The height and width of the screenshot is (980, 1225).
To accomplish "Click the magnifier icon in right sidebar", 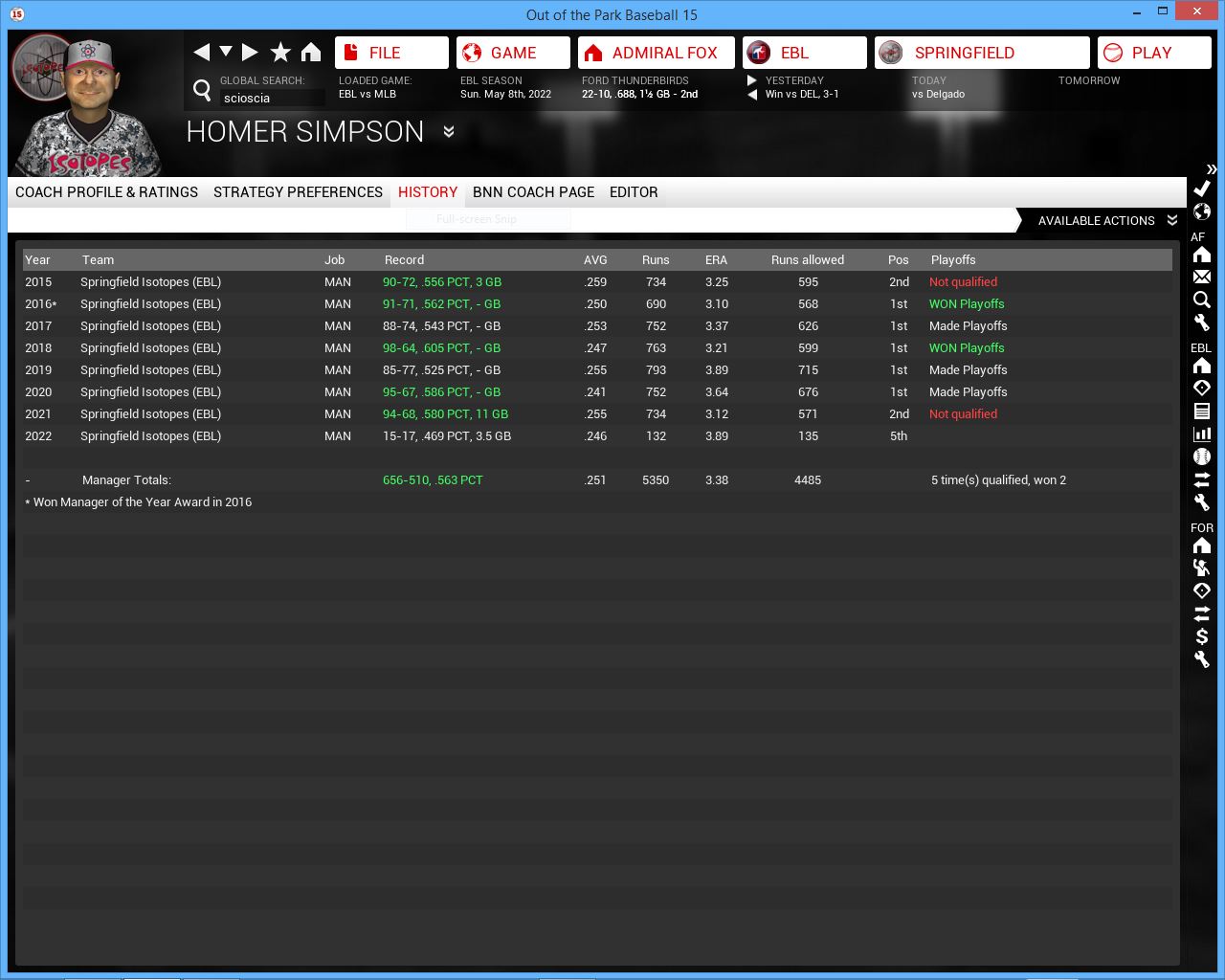I will click(x=1202, y=300).
